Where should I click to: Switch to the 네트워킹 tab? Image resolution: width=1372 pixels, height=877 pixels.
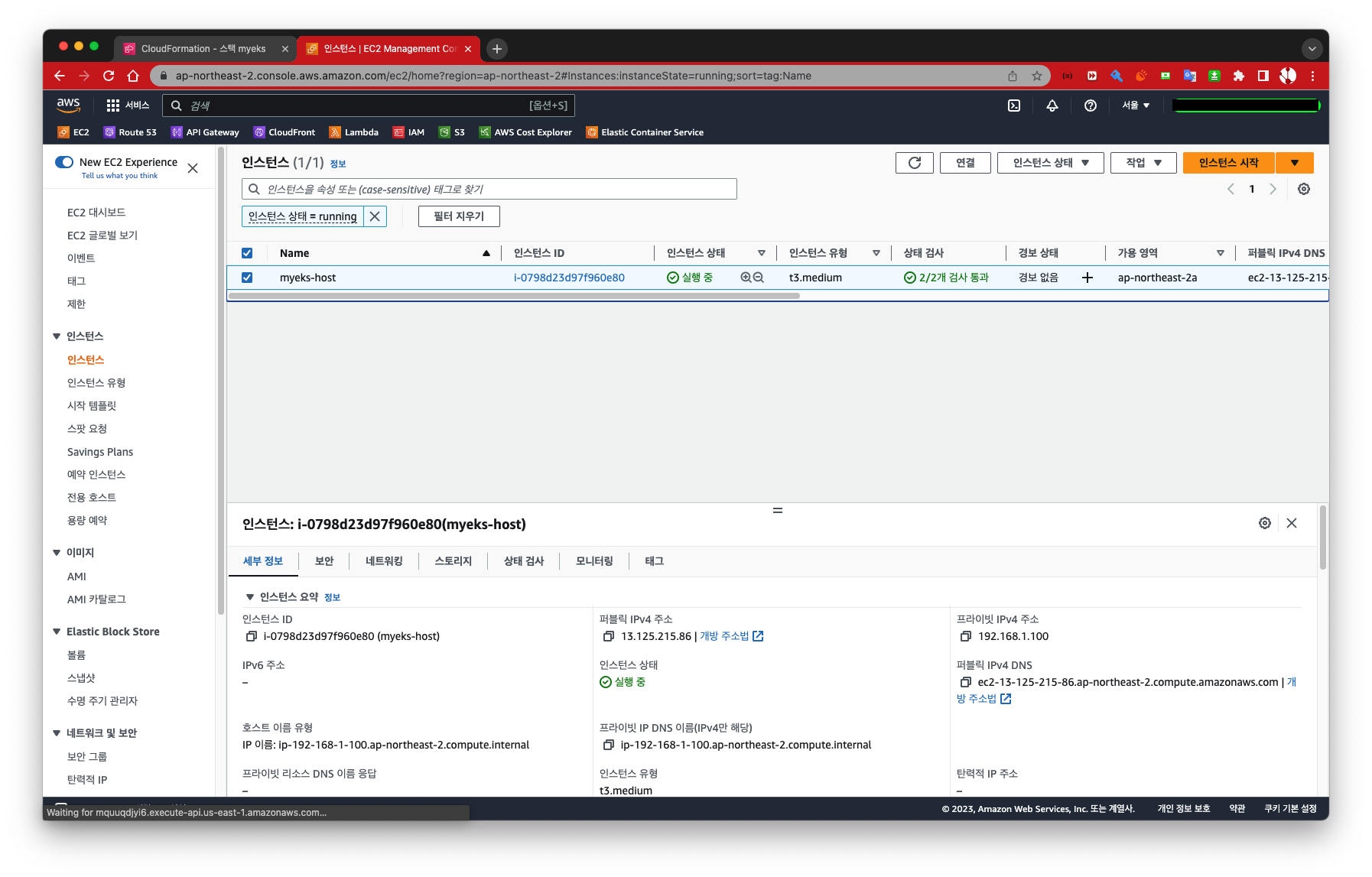coord(384,561)
